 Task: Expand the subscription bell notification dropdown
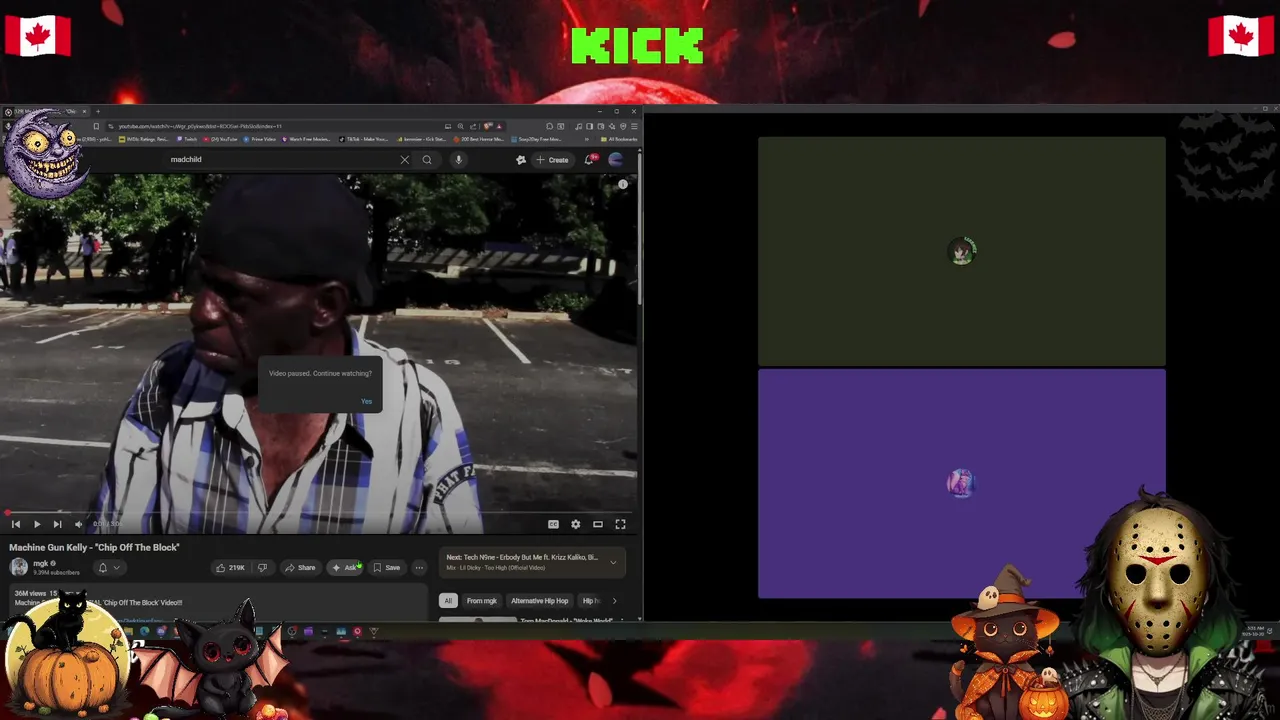108,567
